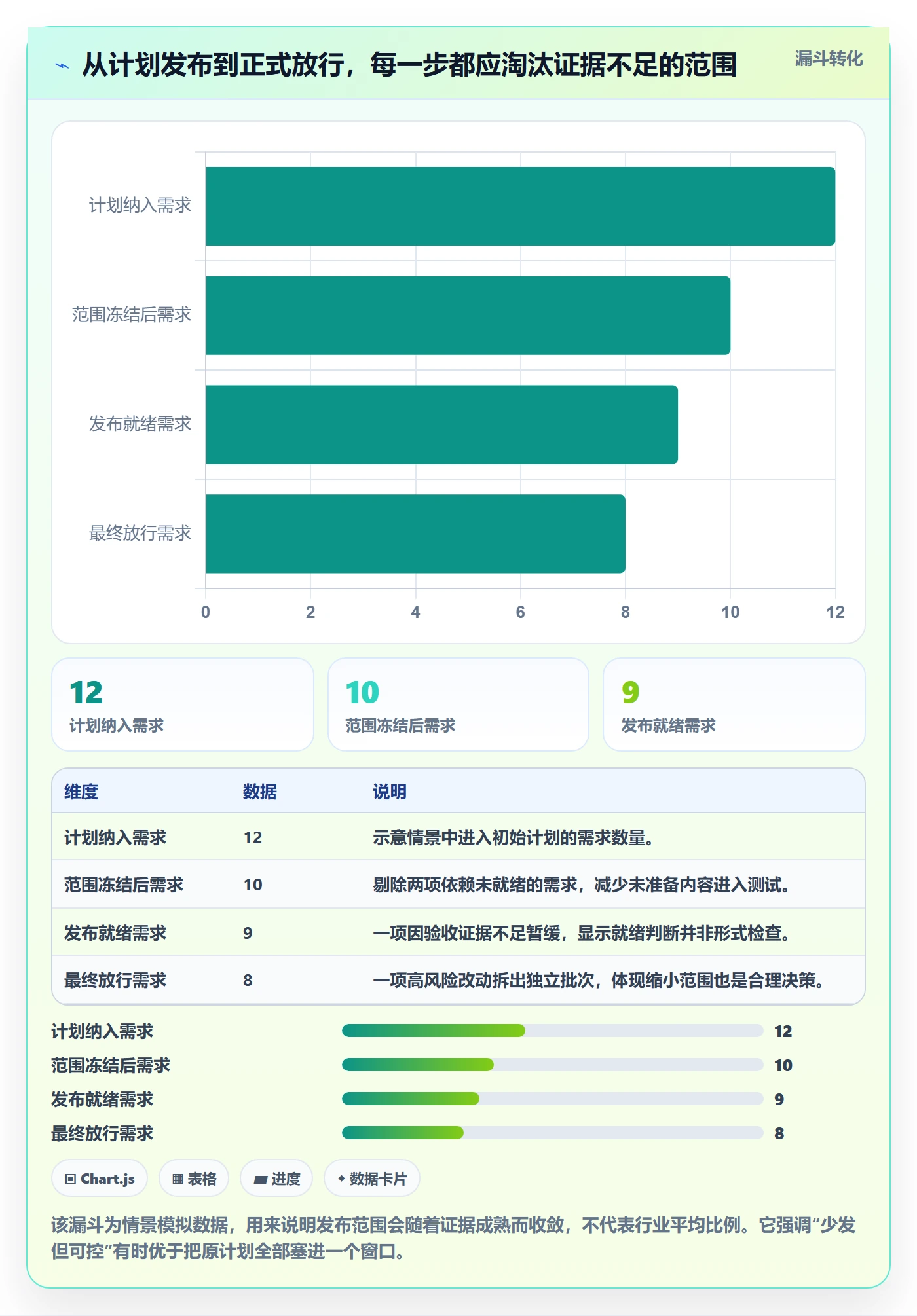This screenshot has height=1316, width=917.
Task: Click the 维度 column header
Action: tap(81, 792)
